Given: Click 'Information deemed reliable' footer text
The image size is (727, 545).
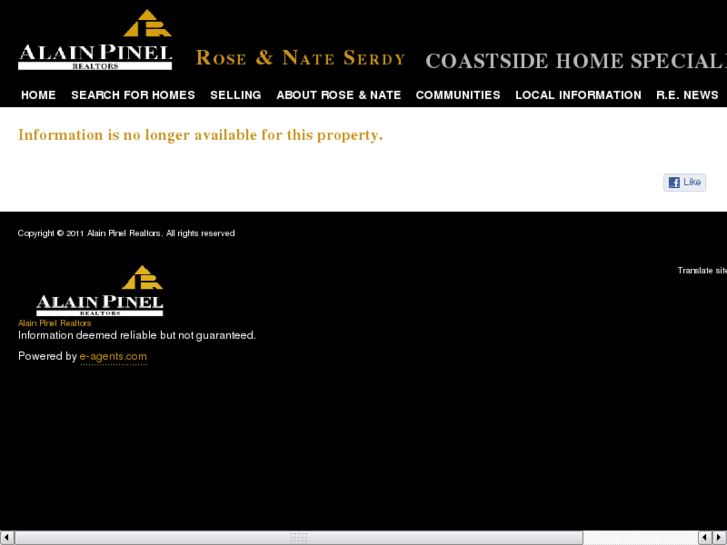Looking at the screenshot, I should pyautogui.click(x=137, y=335).
